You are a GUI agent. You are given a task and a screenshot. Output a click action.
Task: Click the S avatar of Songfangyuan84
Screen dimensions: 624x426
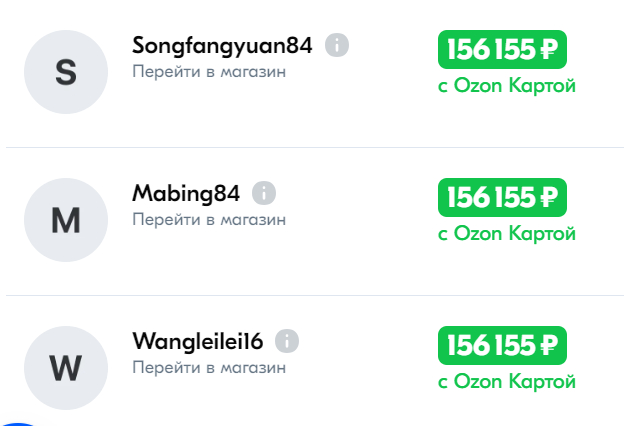point(65,72)
